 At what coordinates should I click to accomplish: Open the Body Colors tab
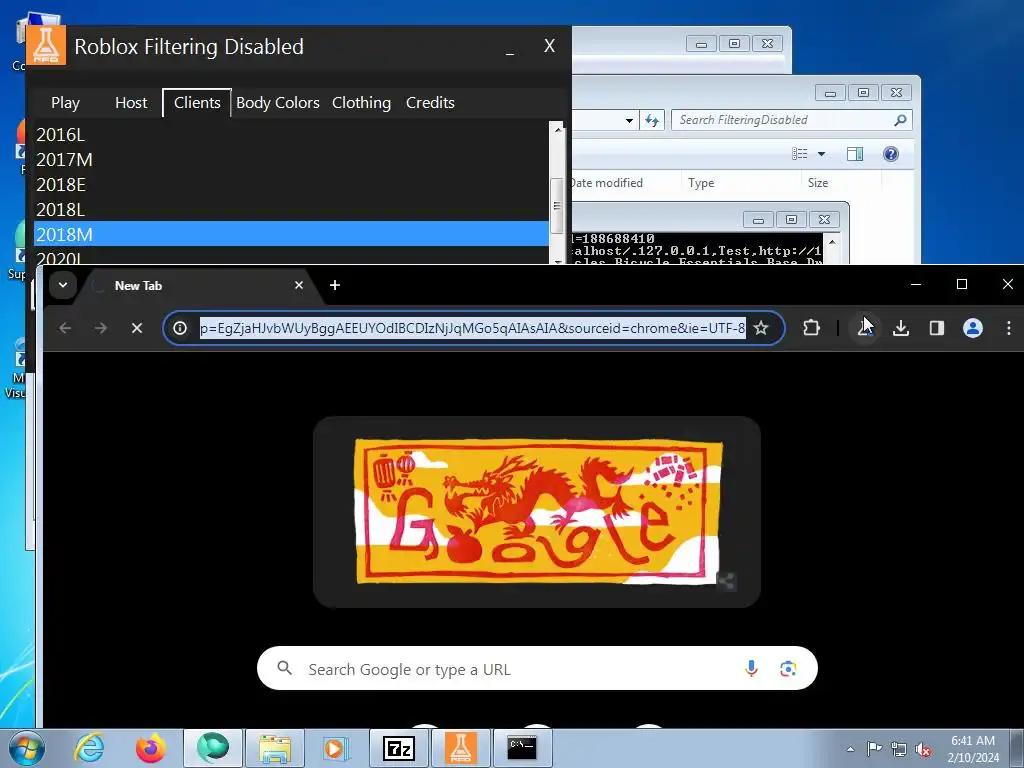pyautogui.click(x=278, y=103)
